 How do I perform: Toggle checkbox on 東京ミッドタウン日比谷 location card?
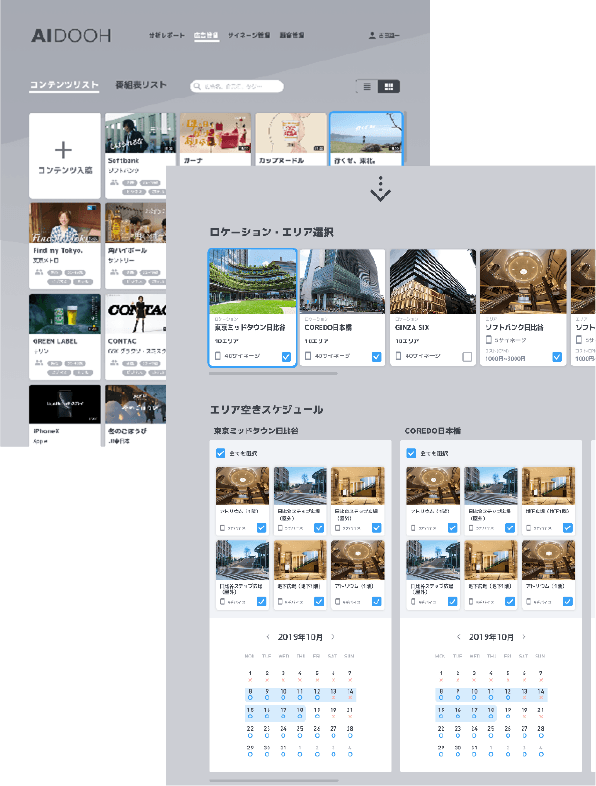(x=286, y=357)
